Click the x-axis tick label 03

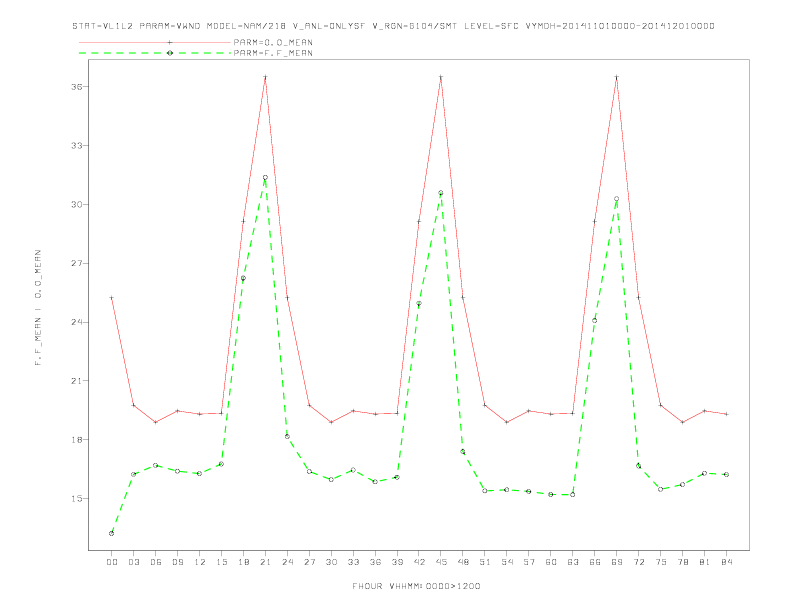coord(133,562)
